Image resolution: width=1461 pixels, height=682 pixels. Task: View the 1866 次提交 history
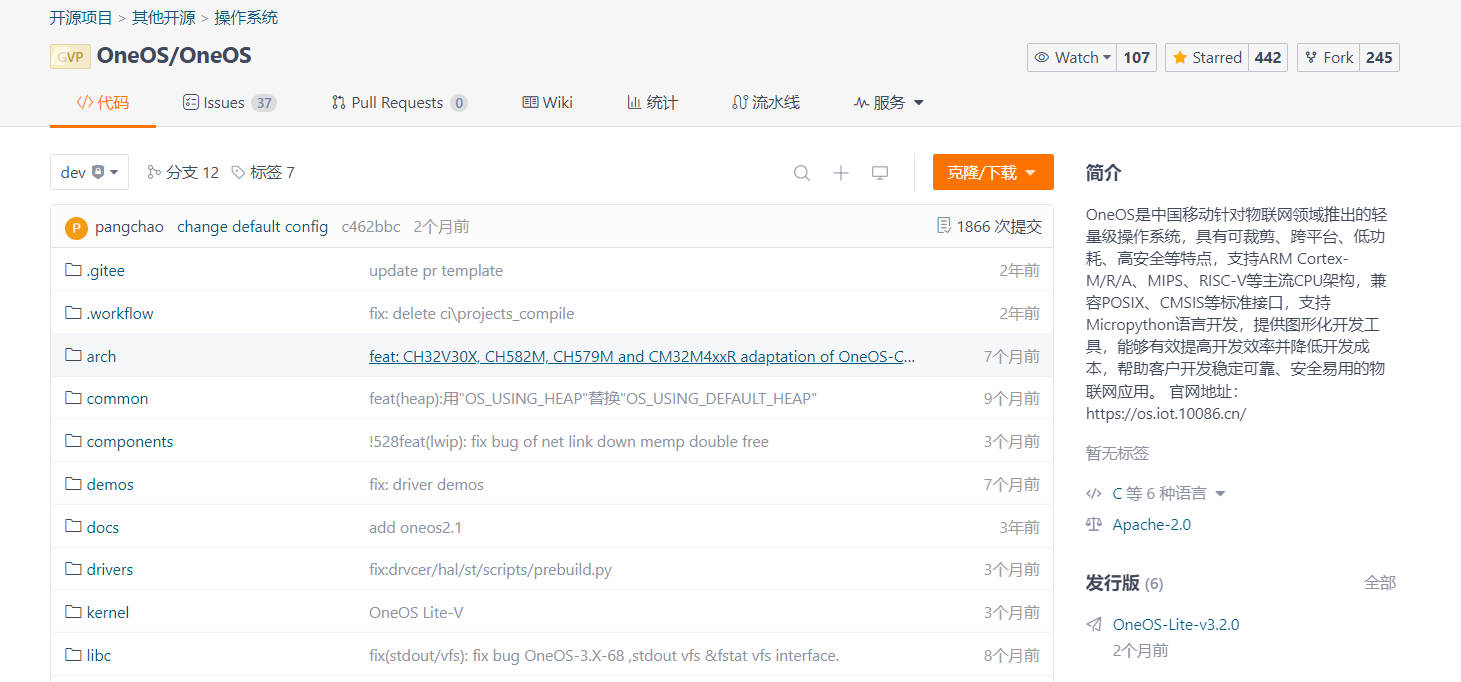pos(989,226)
